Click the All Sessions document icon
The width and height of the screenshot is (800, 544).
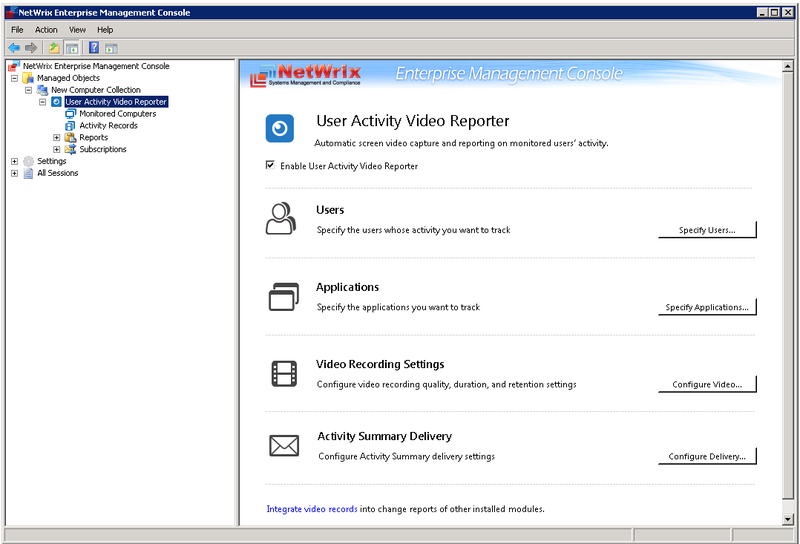[28, 173]
